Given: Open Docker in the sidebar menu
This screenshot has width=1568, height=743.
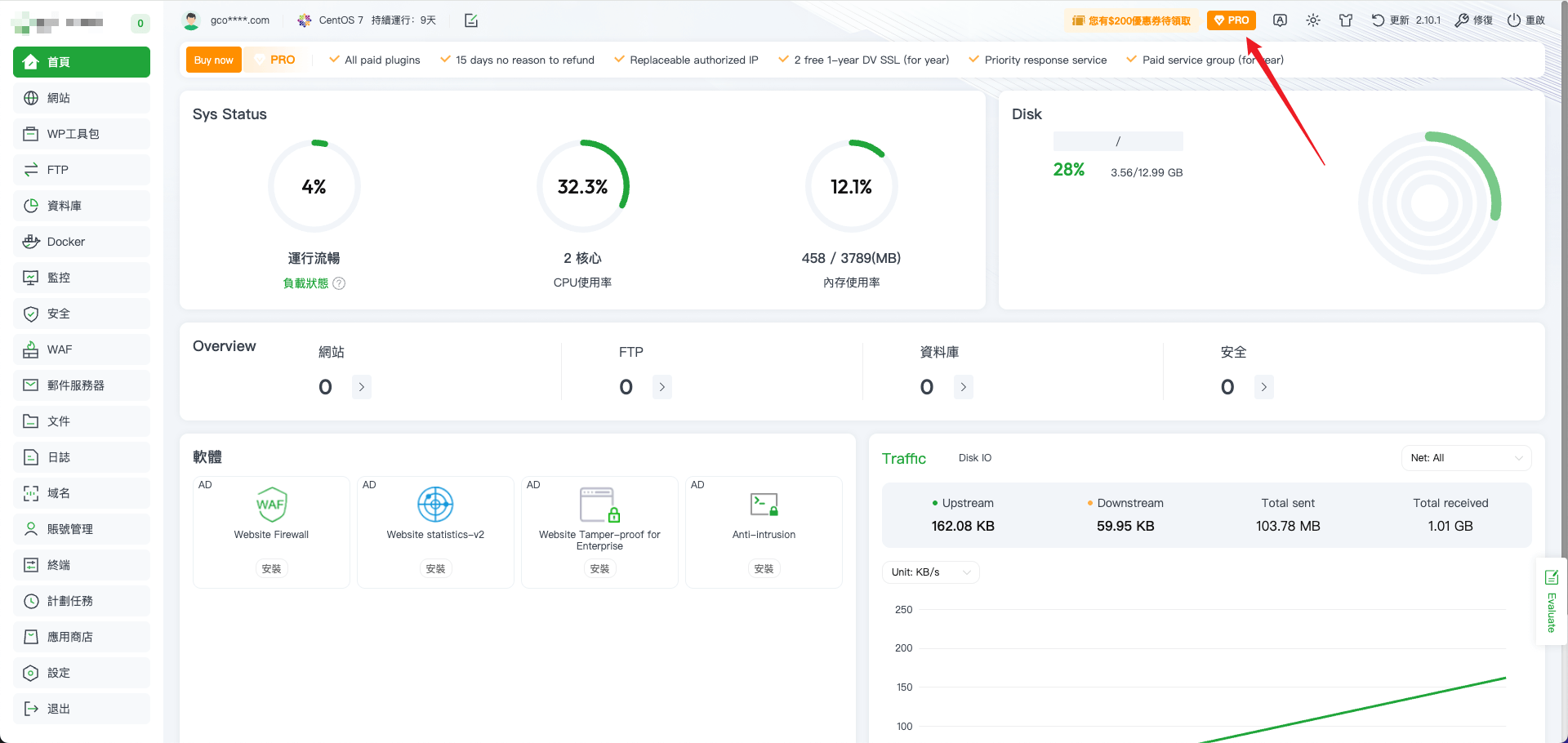Looking at the screenshot, I should (82, 242).
